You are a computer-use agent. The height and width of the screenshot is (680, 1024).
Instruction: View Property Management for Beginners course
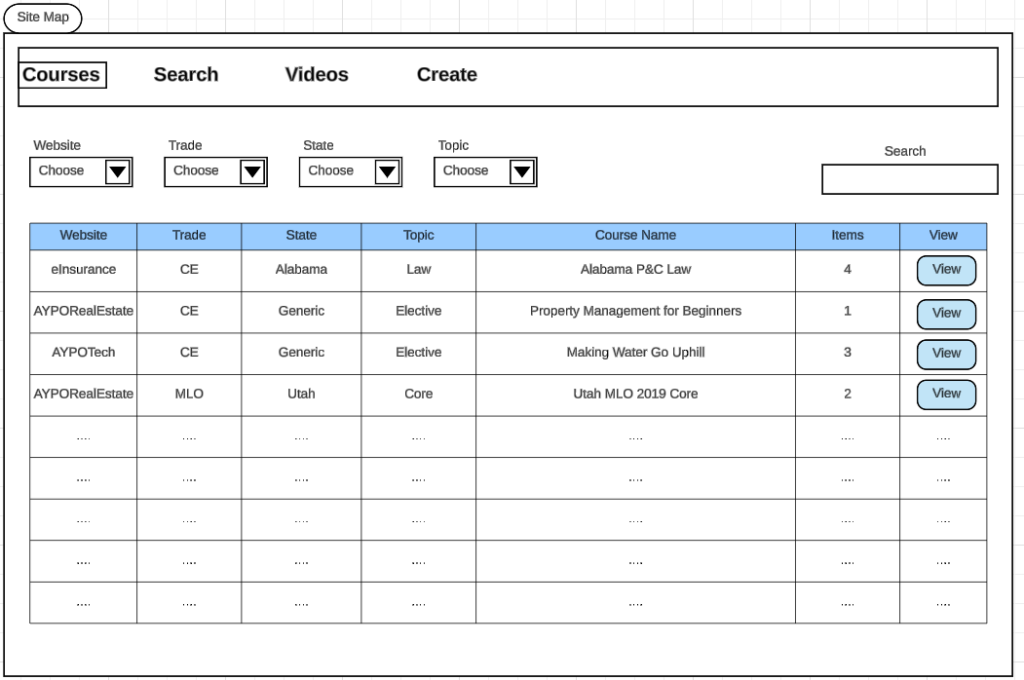point(946,313)
